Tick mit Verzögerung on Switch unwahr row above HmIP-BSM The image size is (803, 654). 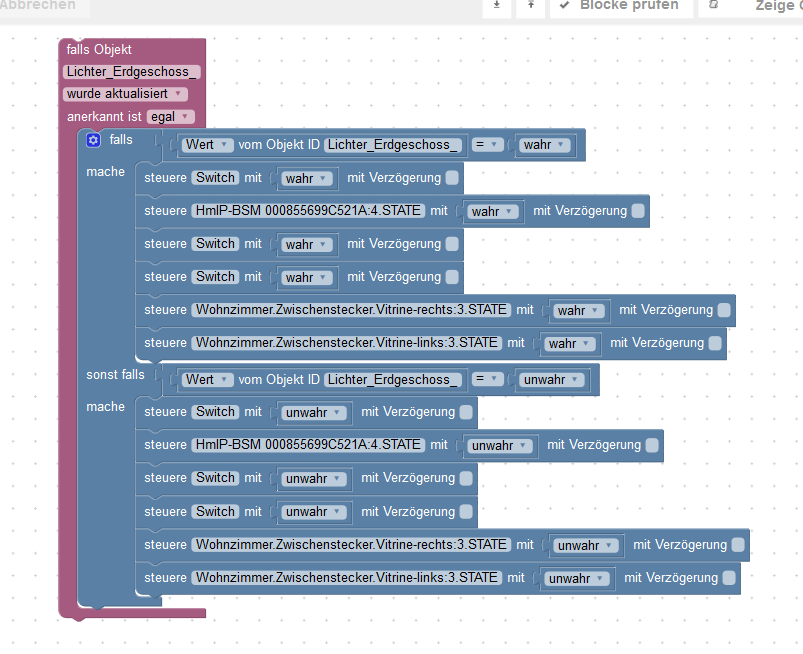(466, 412)
